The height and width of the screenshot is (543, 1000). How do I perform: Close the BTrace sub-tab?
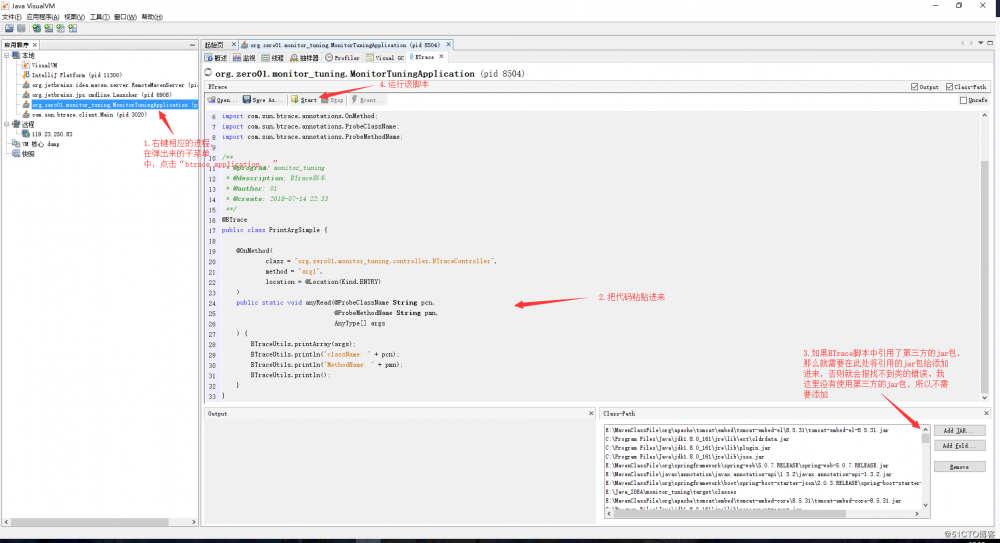441,57
